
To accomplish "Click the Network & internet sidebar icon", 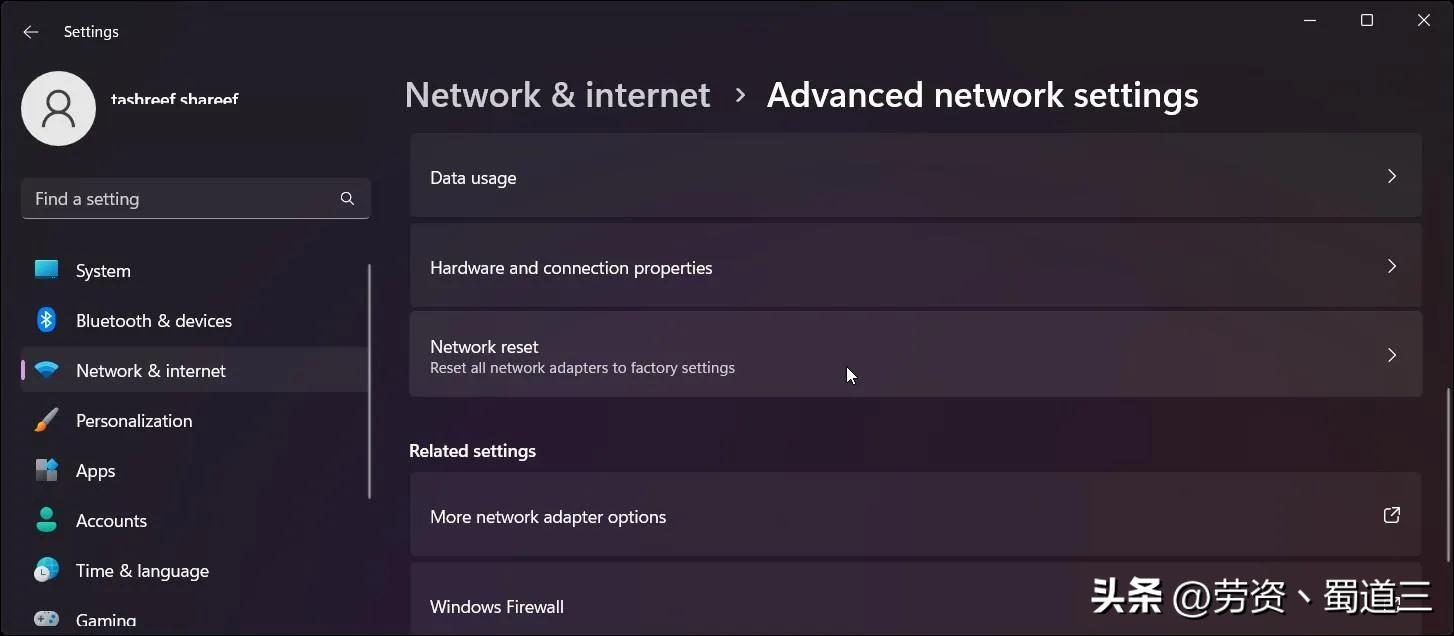I will point(46,370).
